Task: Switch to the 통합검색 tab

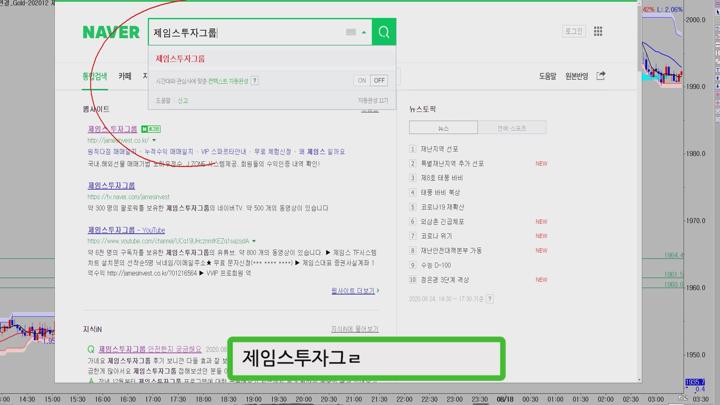Action: 95,76
